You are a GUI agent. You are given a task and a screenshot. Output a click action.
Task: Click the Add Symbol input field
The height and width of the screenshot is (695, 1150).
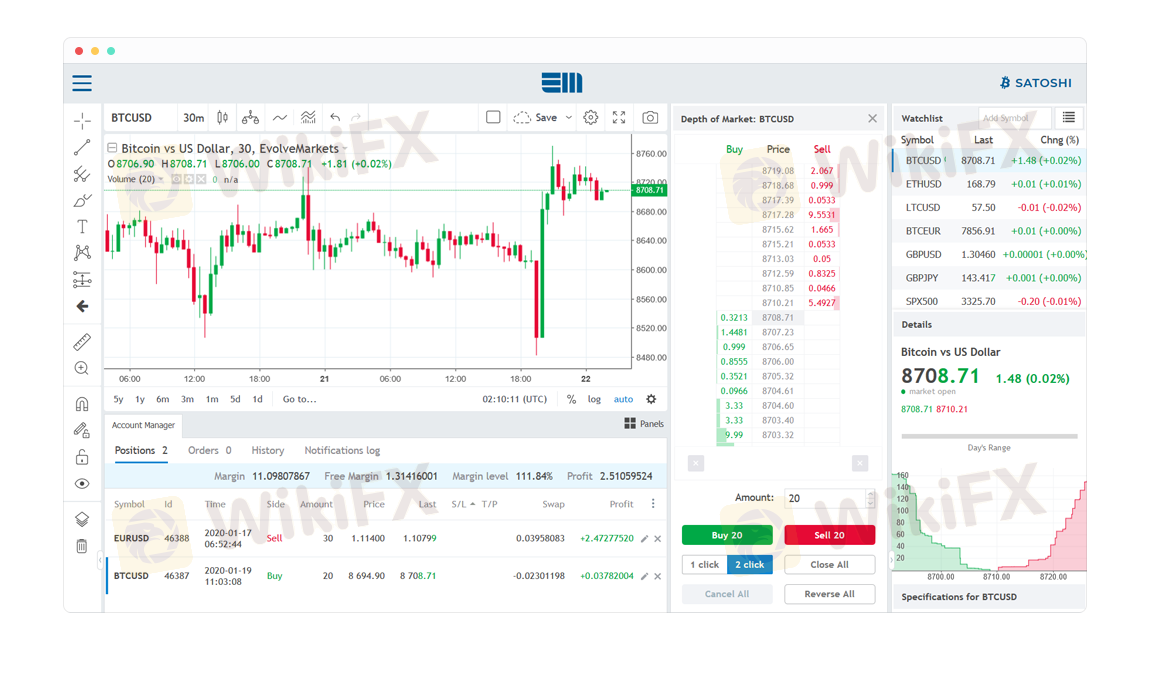(1014, 118)
